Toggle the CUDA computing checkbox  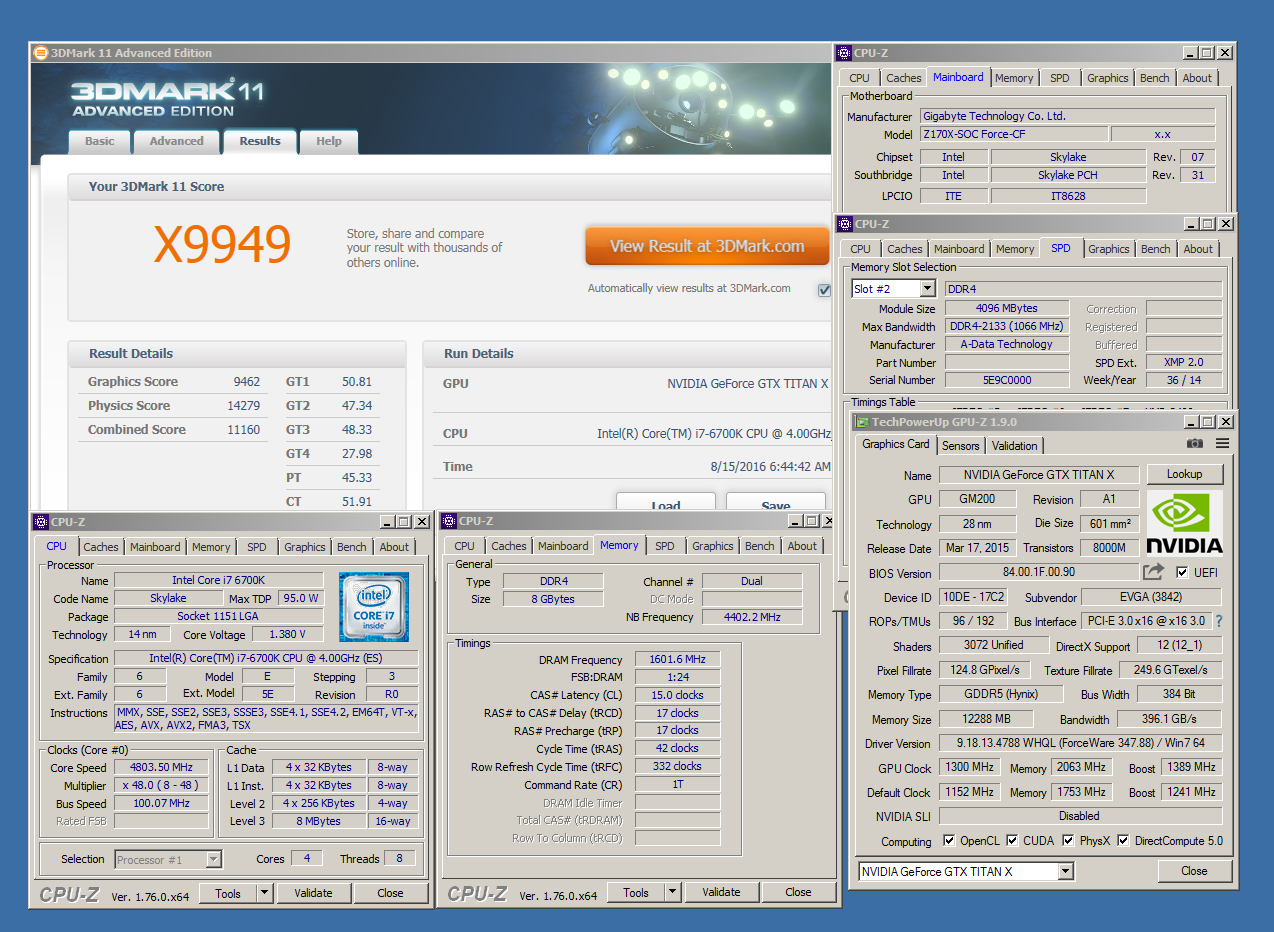point(1012,841)
